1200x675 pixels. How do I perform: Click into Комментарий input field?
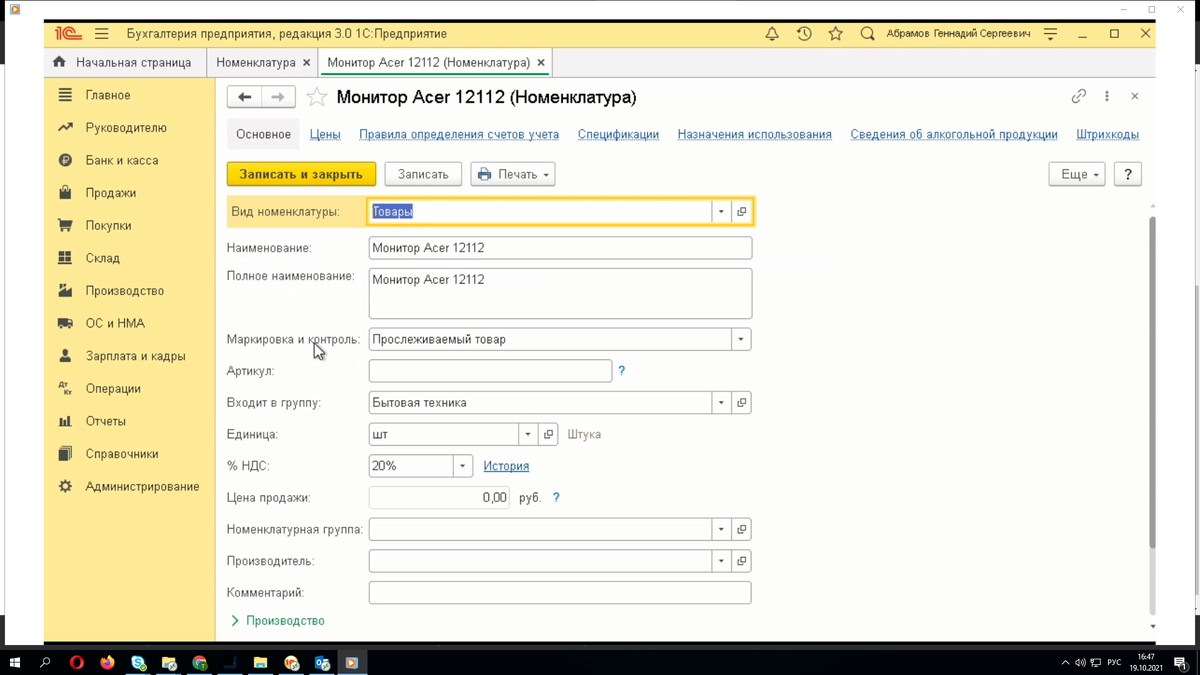click(x=560, y=593)
